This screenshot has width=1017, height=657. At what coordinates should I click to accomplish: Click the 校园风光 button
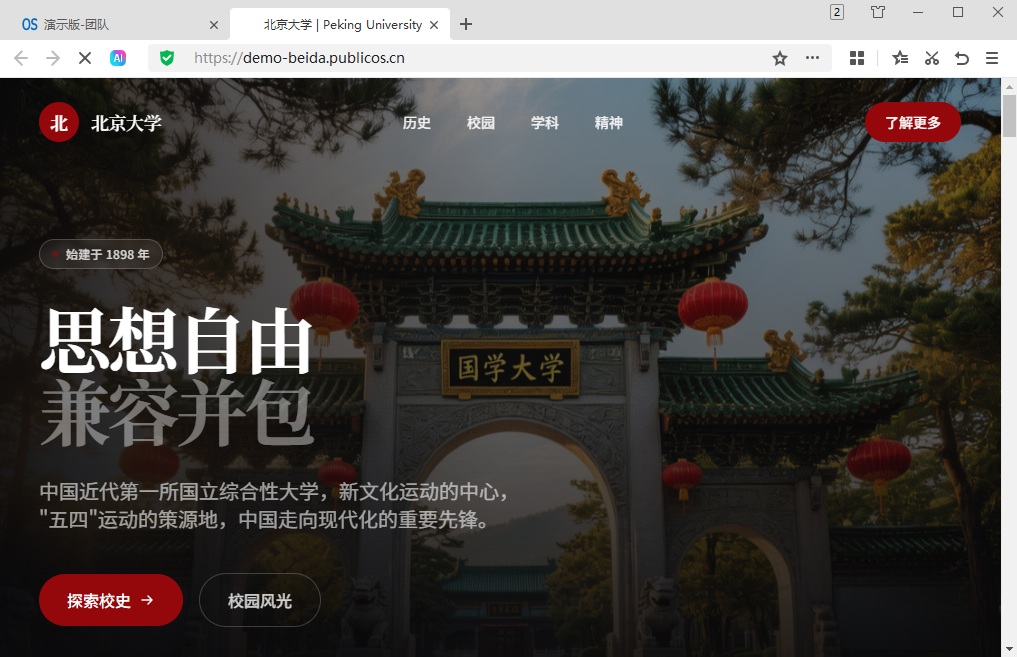point(260,600)
